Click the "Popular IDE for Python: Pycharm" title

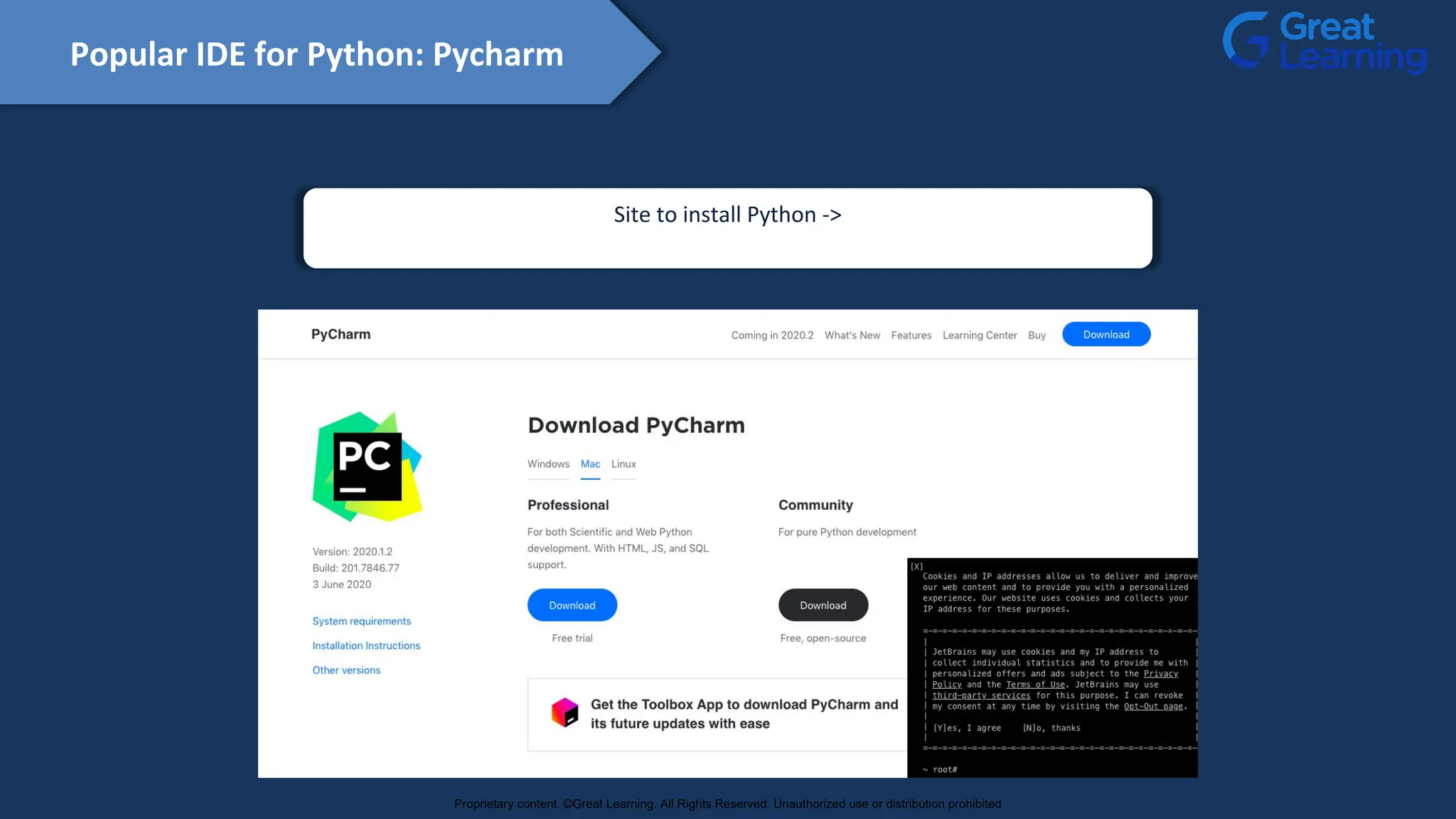(317, 55)
